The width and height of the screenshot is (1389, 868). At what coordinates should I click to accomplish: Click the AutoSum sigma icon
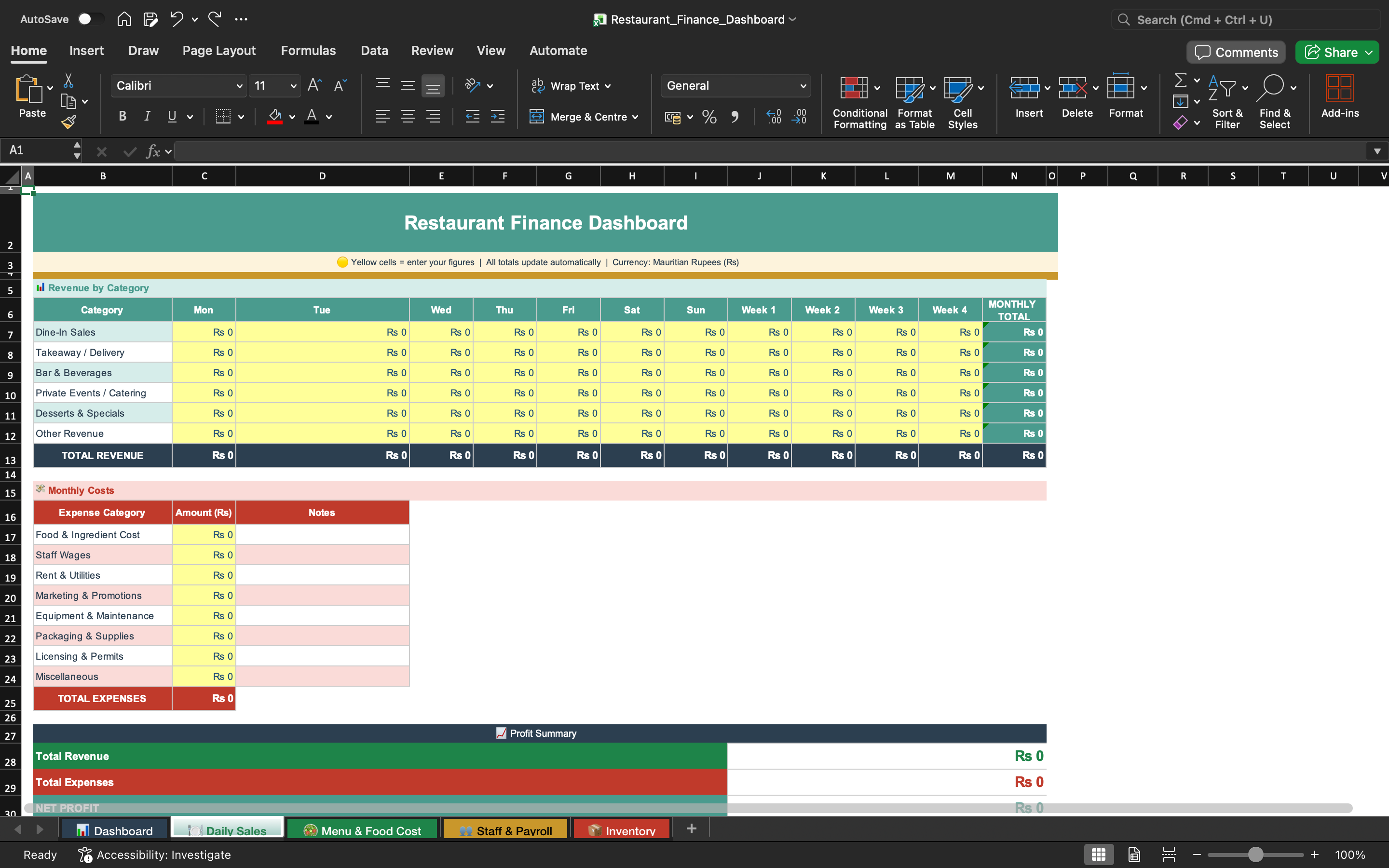(1180, 80)
